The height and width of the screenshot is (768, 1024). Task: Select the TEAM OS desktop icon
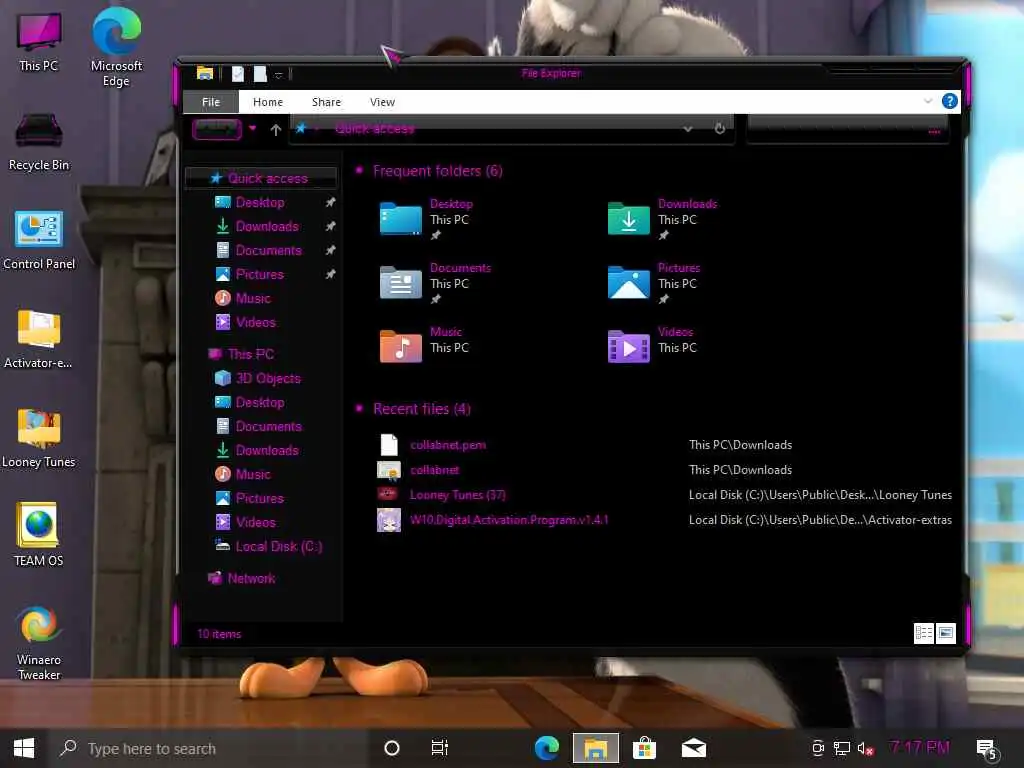39,534
